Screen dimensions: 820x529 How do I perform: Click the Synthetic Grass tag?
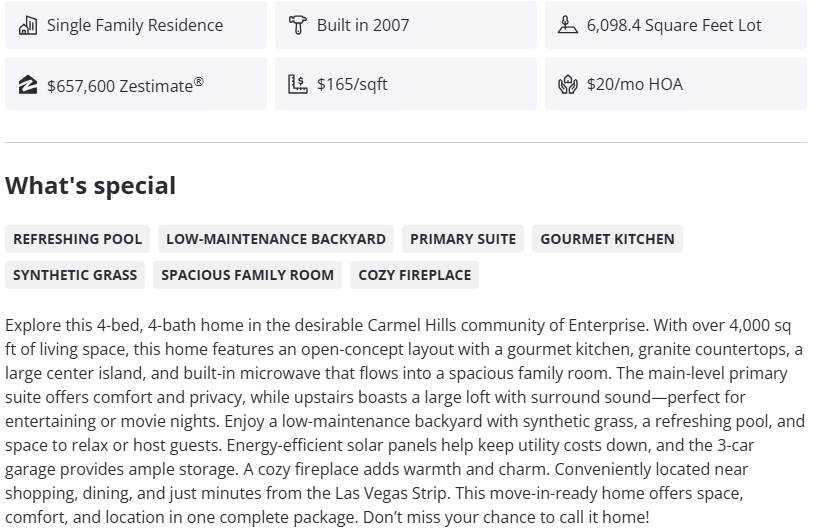(x=75, y=275)
